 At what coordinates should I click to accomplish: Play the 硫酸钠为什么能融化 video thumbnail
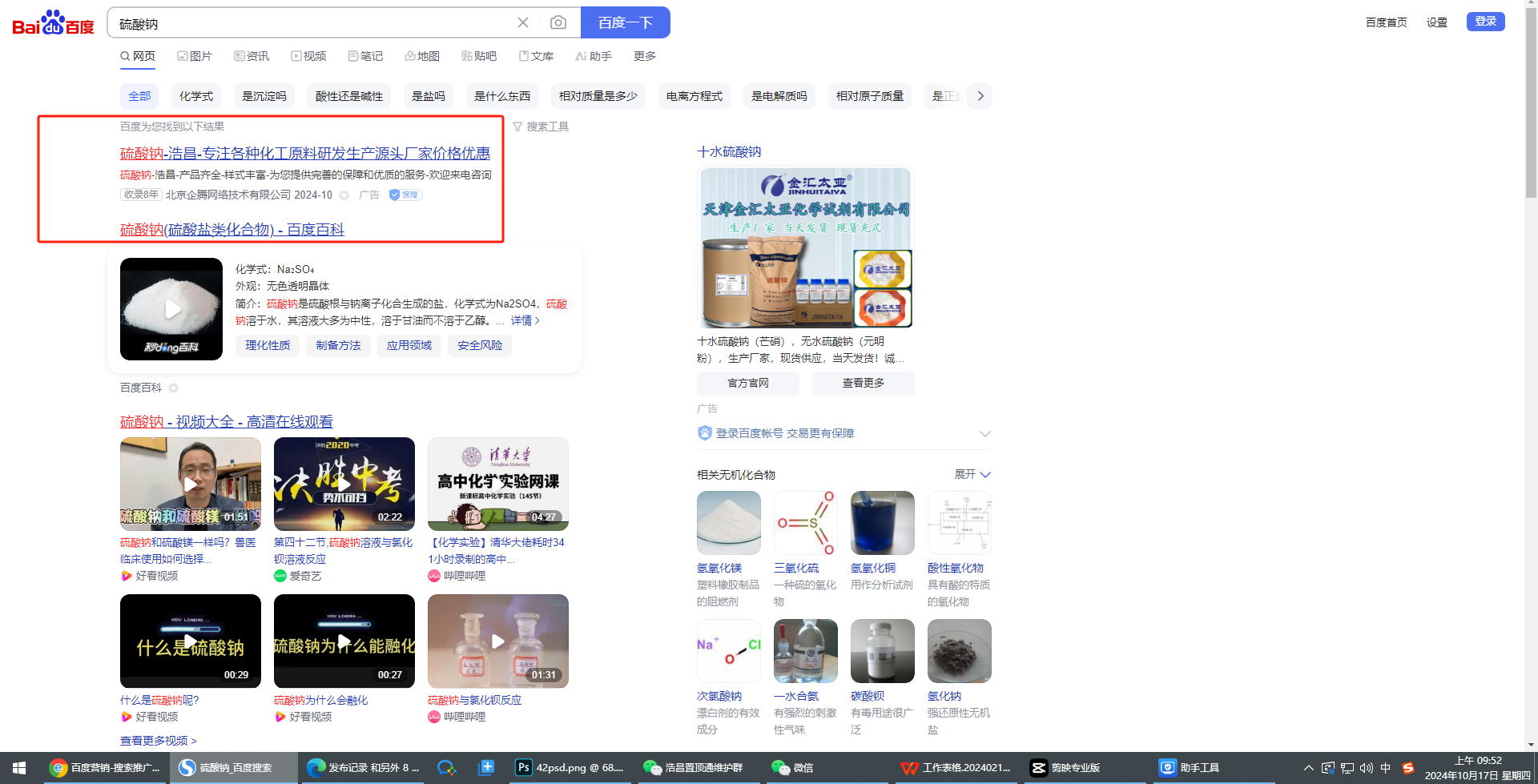344,641
